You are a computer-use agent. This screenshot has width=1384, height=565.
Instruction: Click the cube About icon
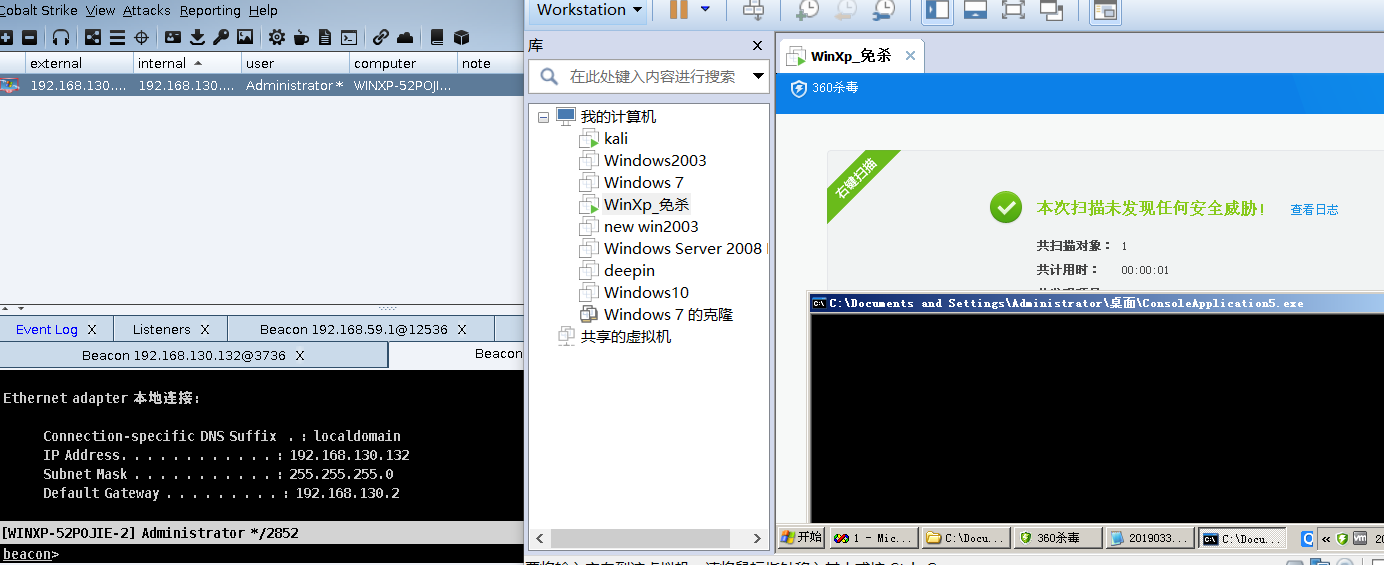(461, 37)
